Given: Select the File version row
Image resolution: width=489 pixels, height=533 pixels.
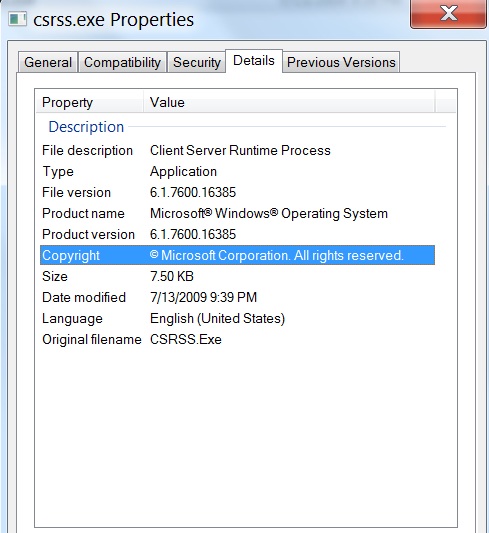Looking at the screenshot, I should click(x=237, y=192).
